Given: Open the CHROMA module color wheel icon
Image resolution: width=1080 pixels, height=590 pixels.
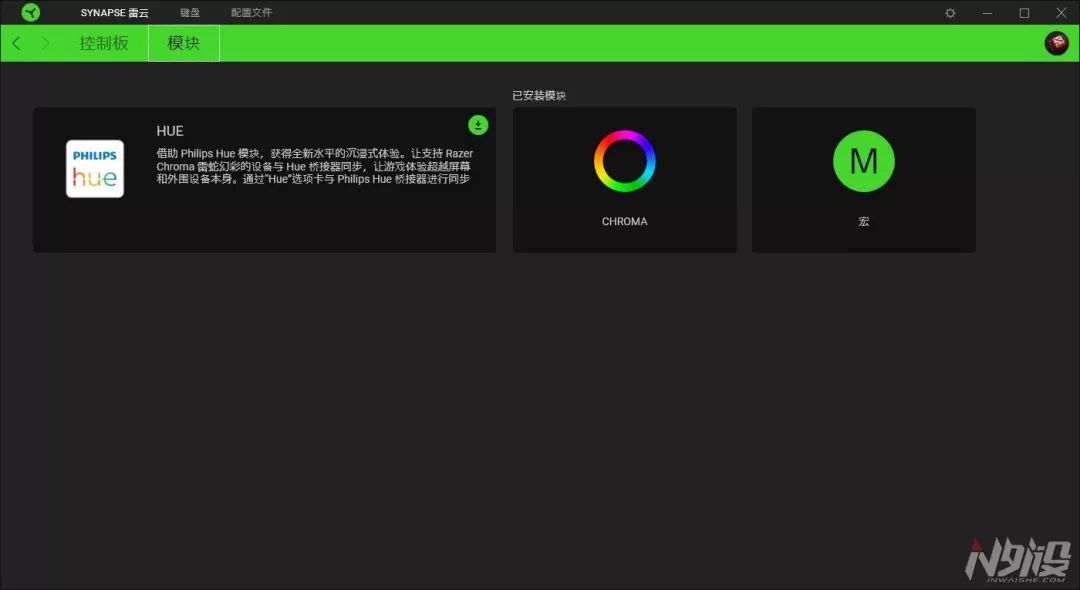Looking at the screenshot, I should click(624, 160).
